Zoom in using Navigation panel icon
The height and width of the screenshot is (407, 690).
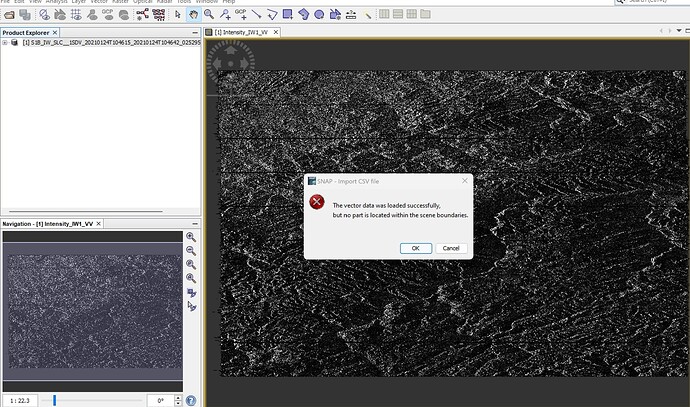[x=191, y=237]
